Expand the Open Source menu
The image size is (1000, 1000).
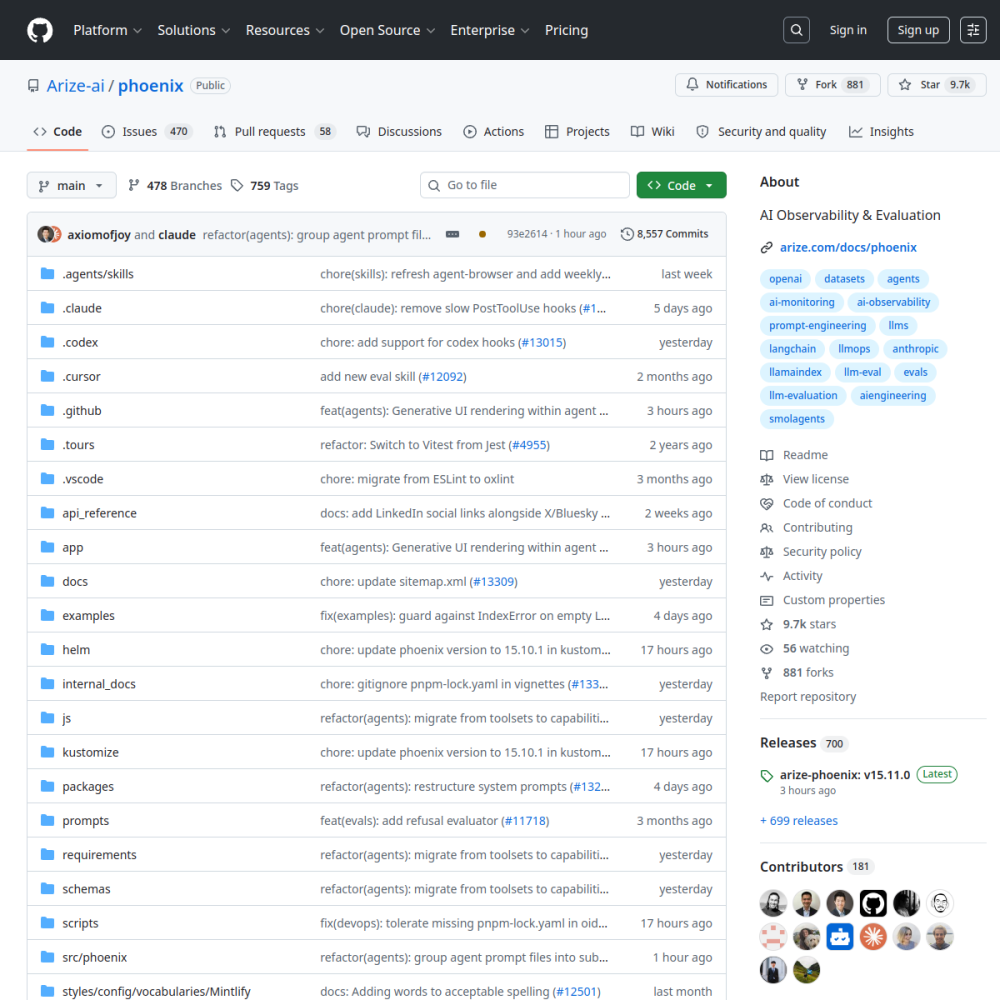(x=387, y=30)
